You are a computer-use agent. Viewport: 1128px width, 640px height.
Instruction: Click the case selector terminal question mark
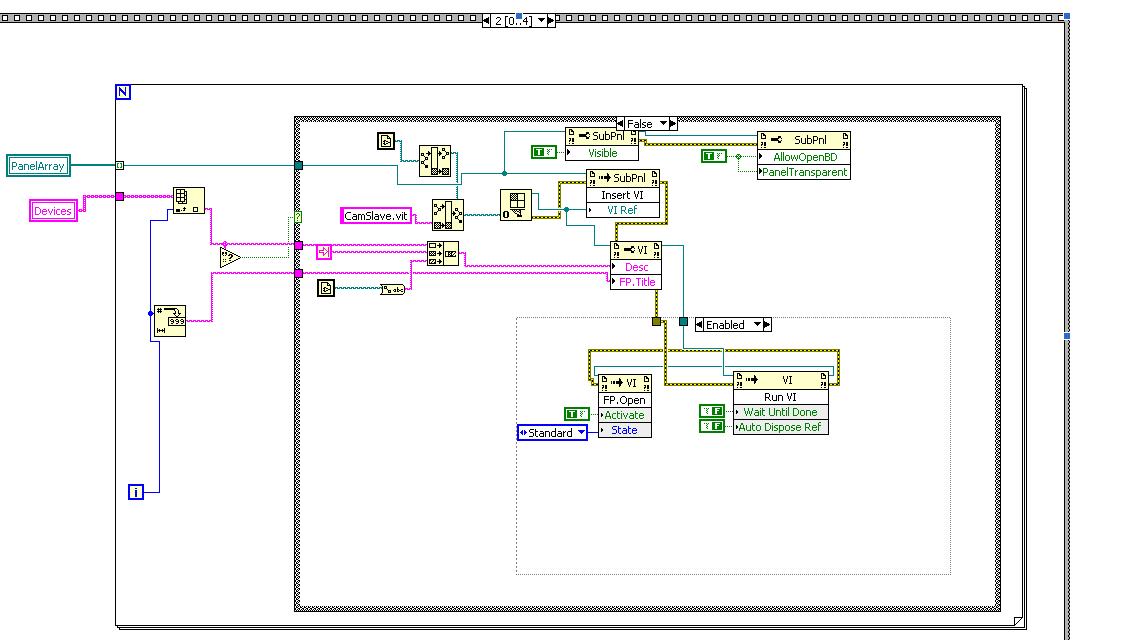[x=298, y=217]
